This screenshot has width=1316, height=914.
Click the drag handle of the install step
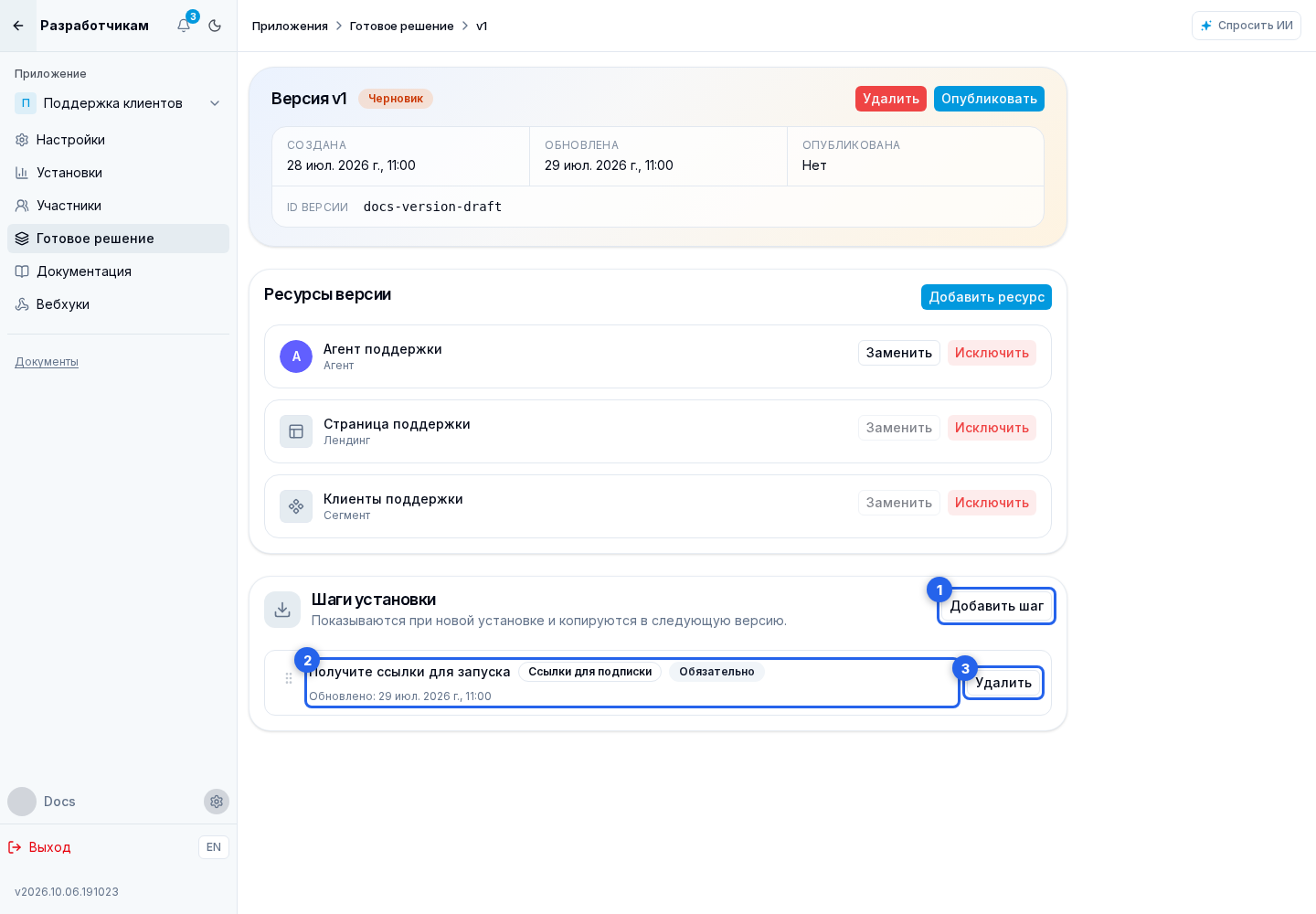click(289, 678)
